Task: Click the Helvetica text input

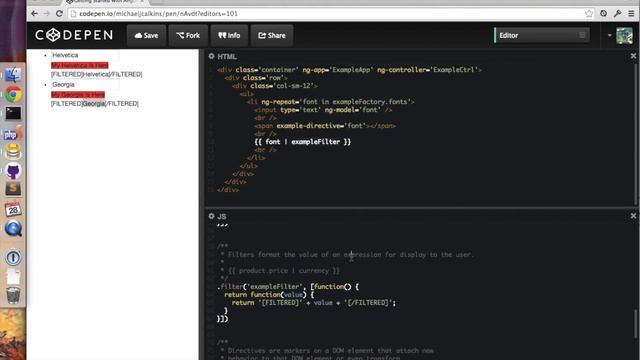Action: [85, 55]
